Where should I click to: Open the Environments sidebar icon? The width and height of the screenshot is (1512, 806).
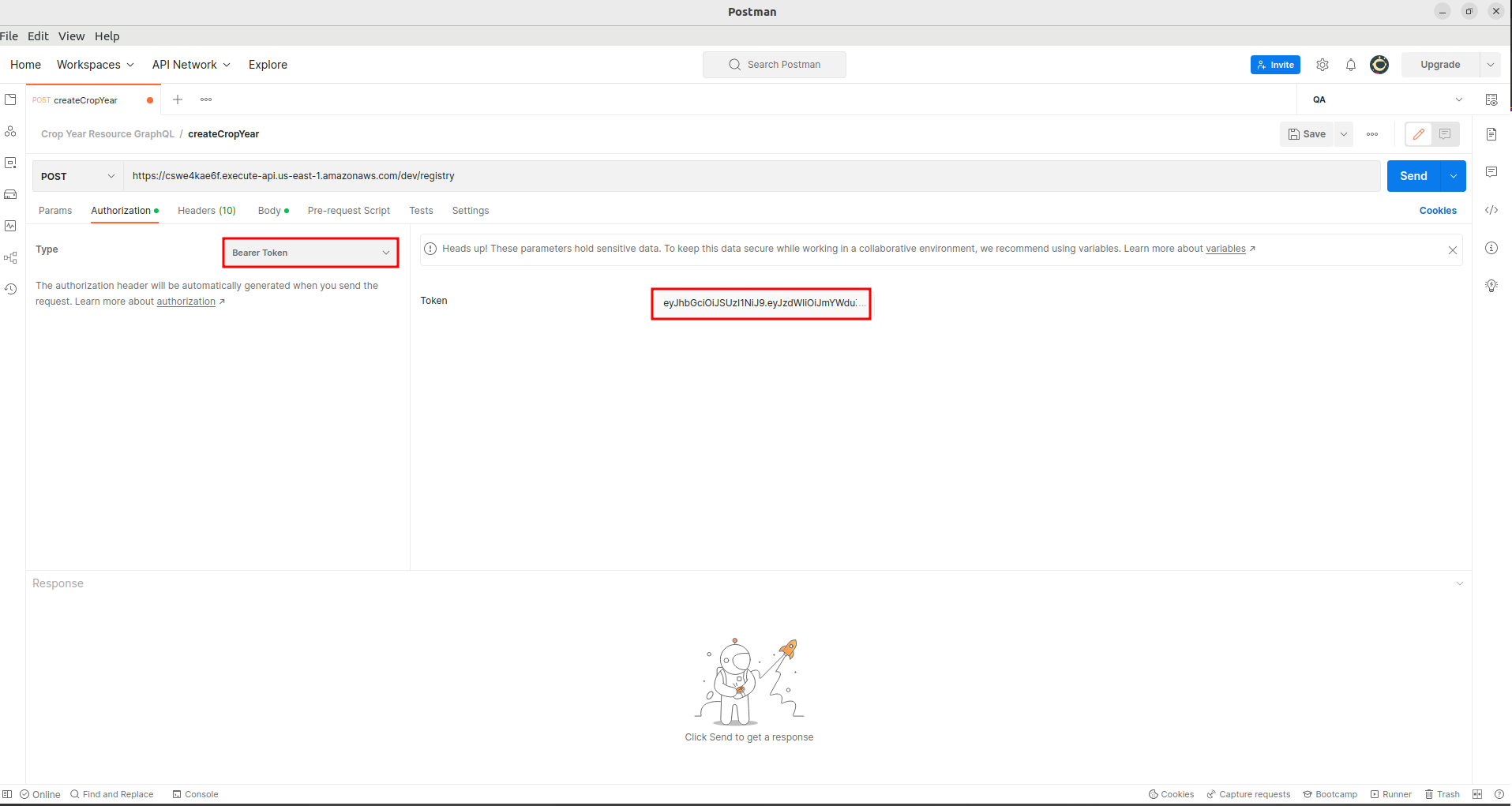(10, 163)
